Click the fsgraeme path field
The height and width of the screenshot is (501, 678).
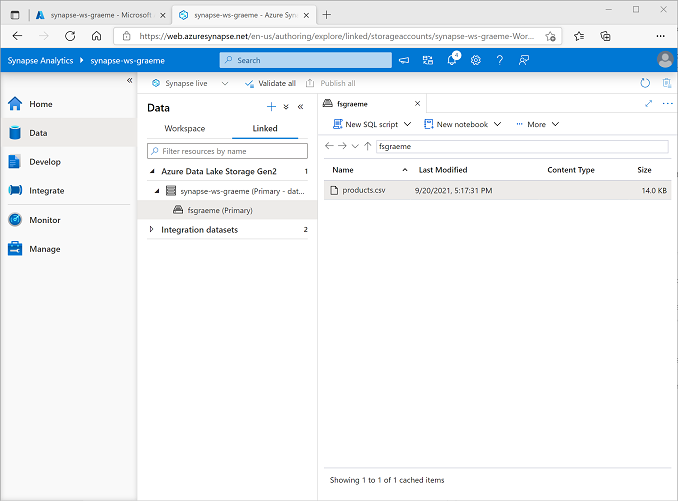(522, 146)
